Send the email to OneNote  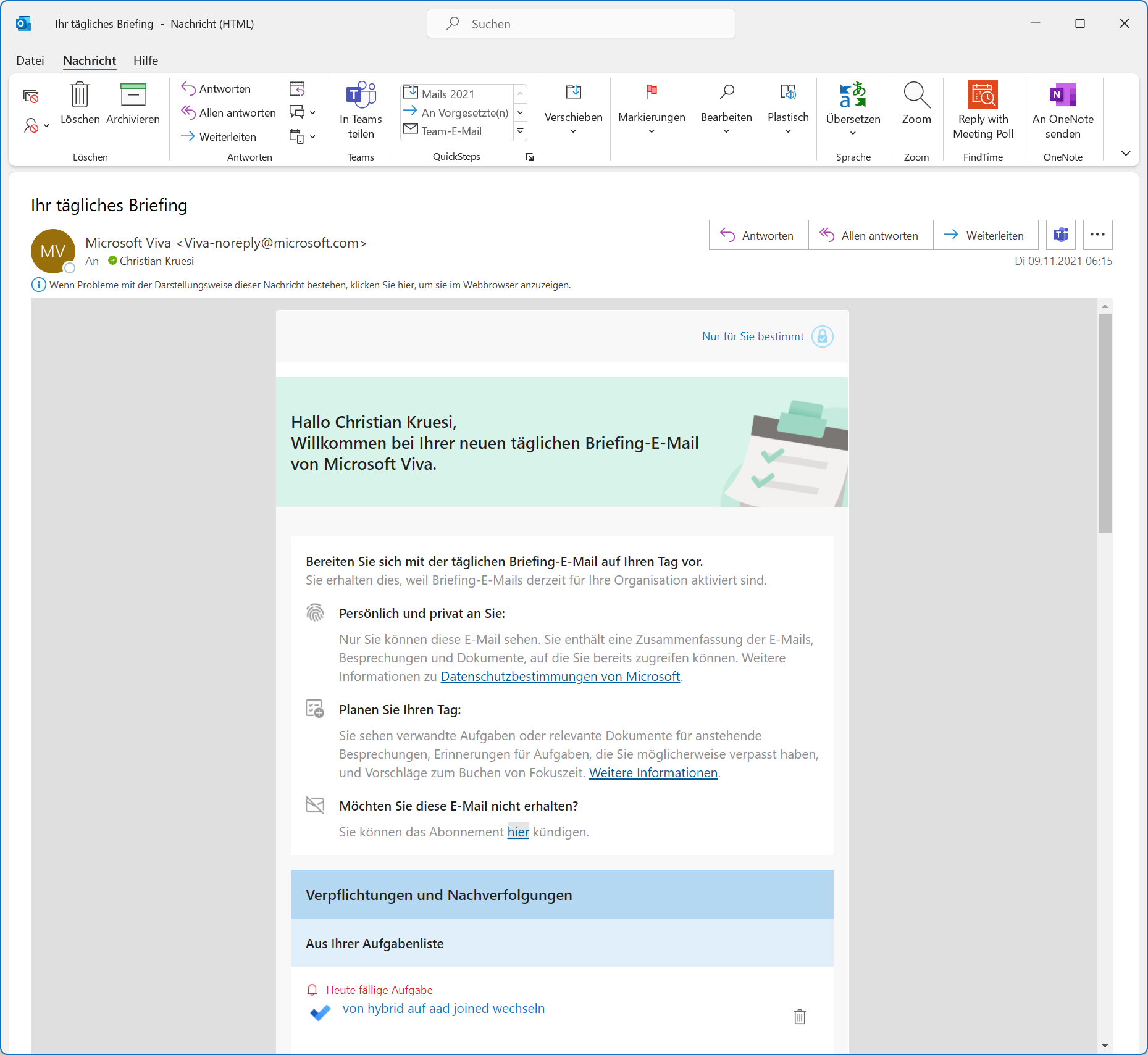(x=1062, y=110)
